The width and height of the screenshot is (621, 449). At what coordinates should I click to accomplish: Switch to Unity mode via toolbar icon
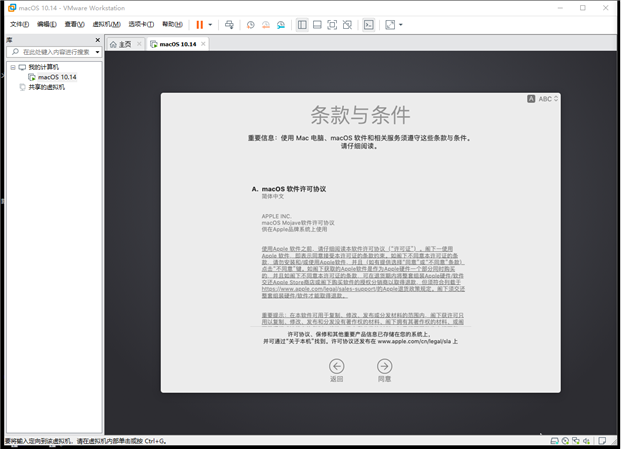click(x=347, y=25)
